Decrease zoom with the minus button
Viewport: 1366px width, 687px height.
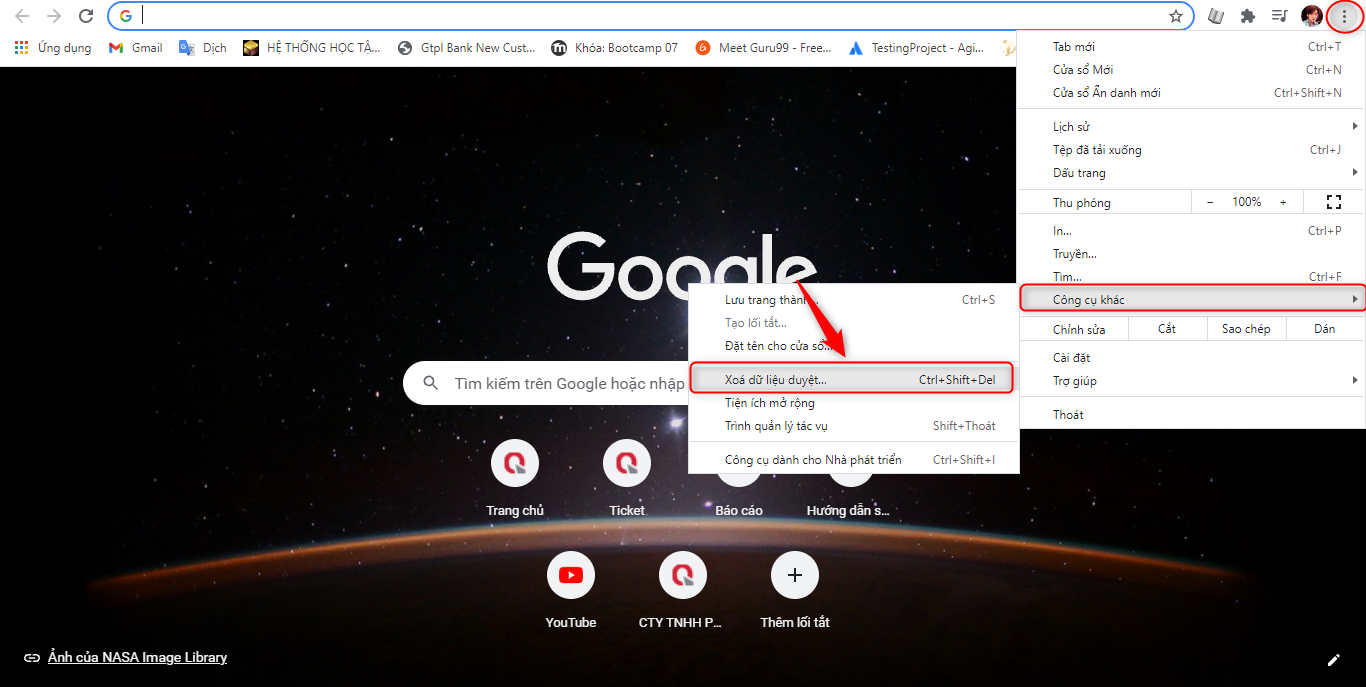click(x=1210, y=202)
